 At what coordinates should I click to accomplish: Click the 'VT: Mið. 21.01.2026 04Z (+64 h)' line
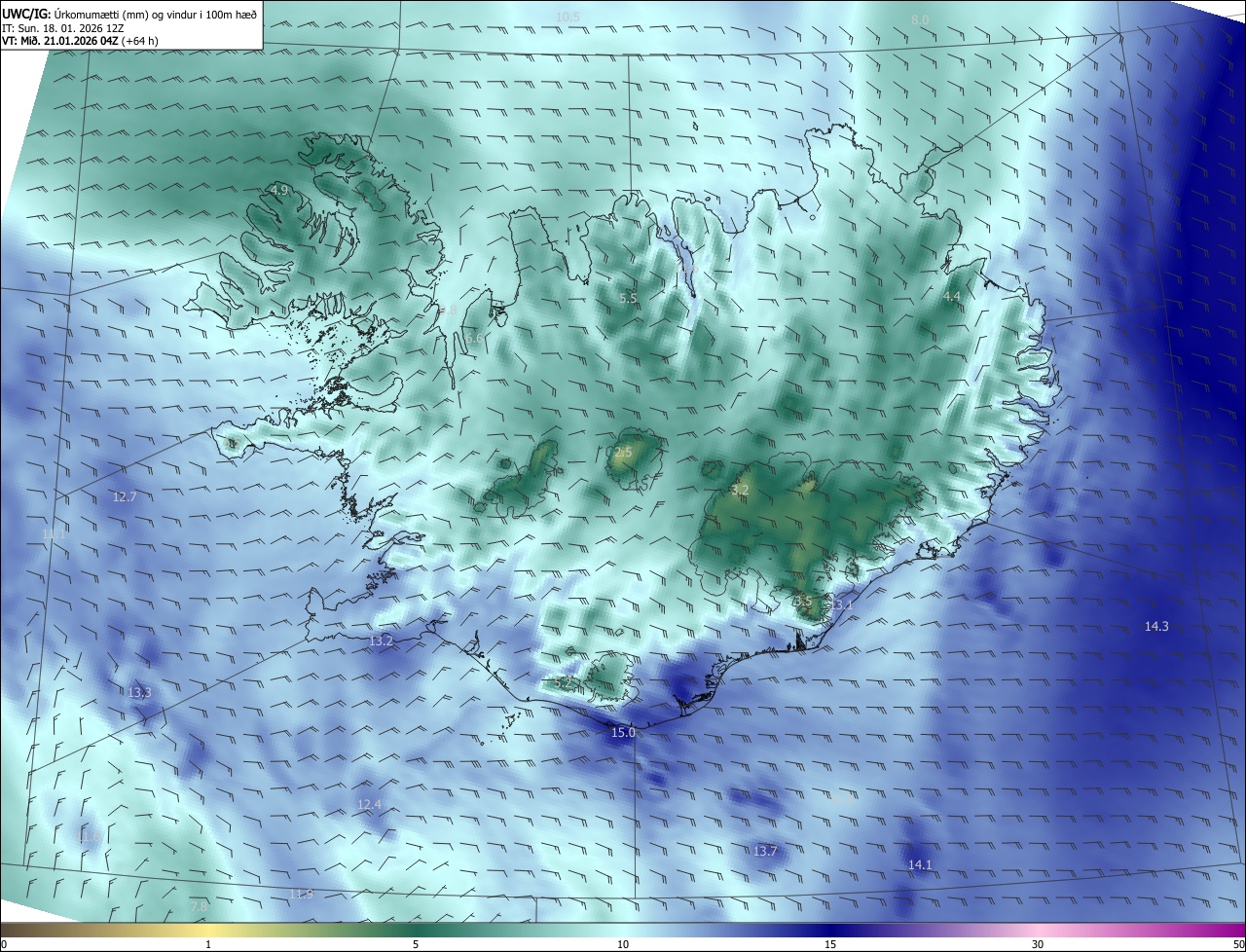pos(81,41)
